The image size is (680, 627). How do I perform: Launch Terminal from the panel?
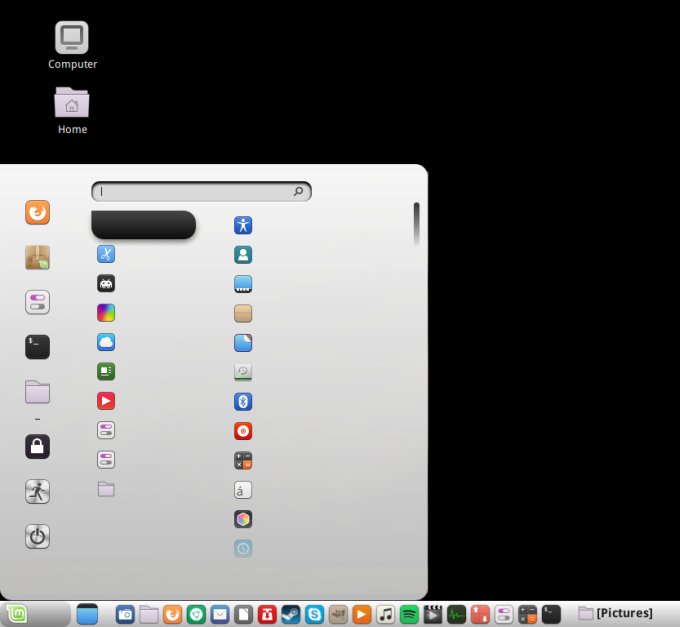coord(551,614)
